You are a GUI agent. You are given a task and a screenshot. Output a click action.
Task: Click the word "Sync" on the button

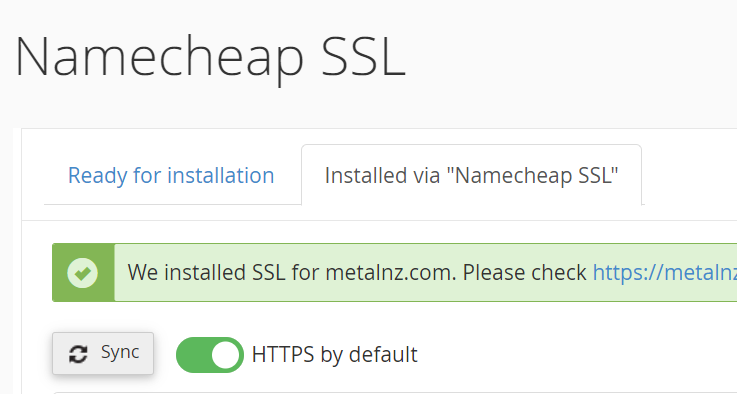click(120, 353)
